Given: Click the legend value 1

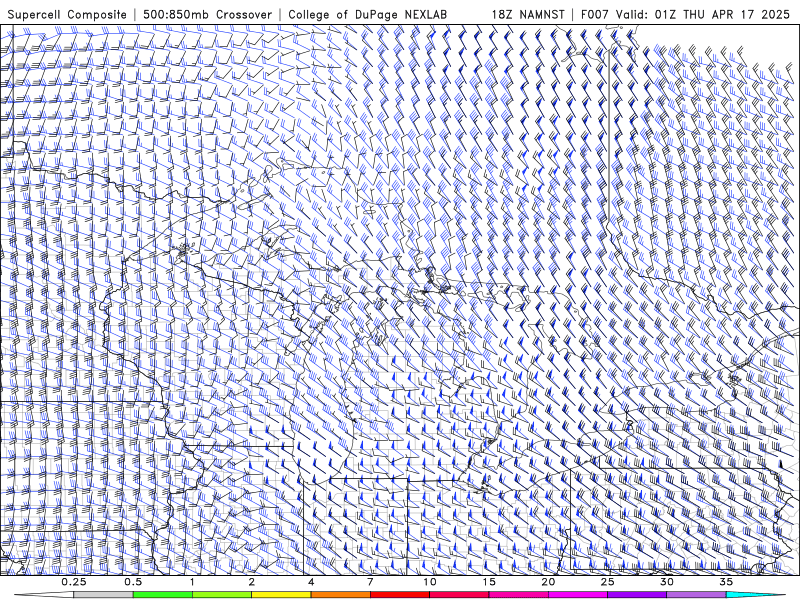Looking at the screenshot, I should [192, 582].
